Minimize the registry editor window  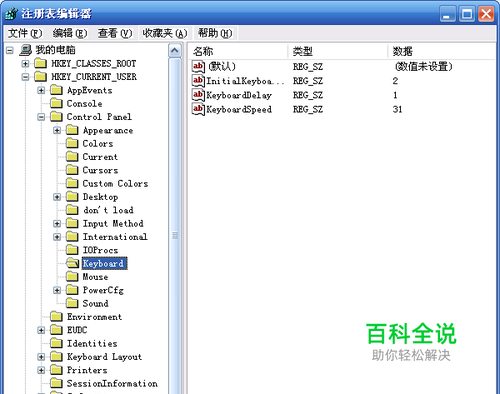tap(447, 14)
